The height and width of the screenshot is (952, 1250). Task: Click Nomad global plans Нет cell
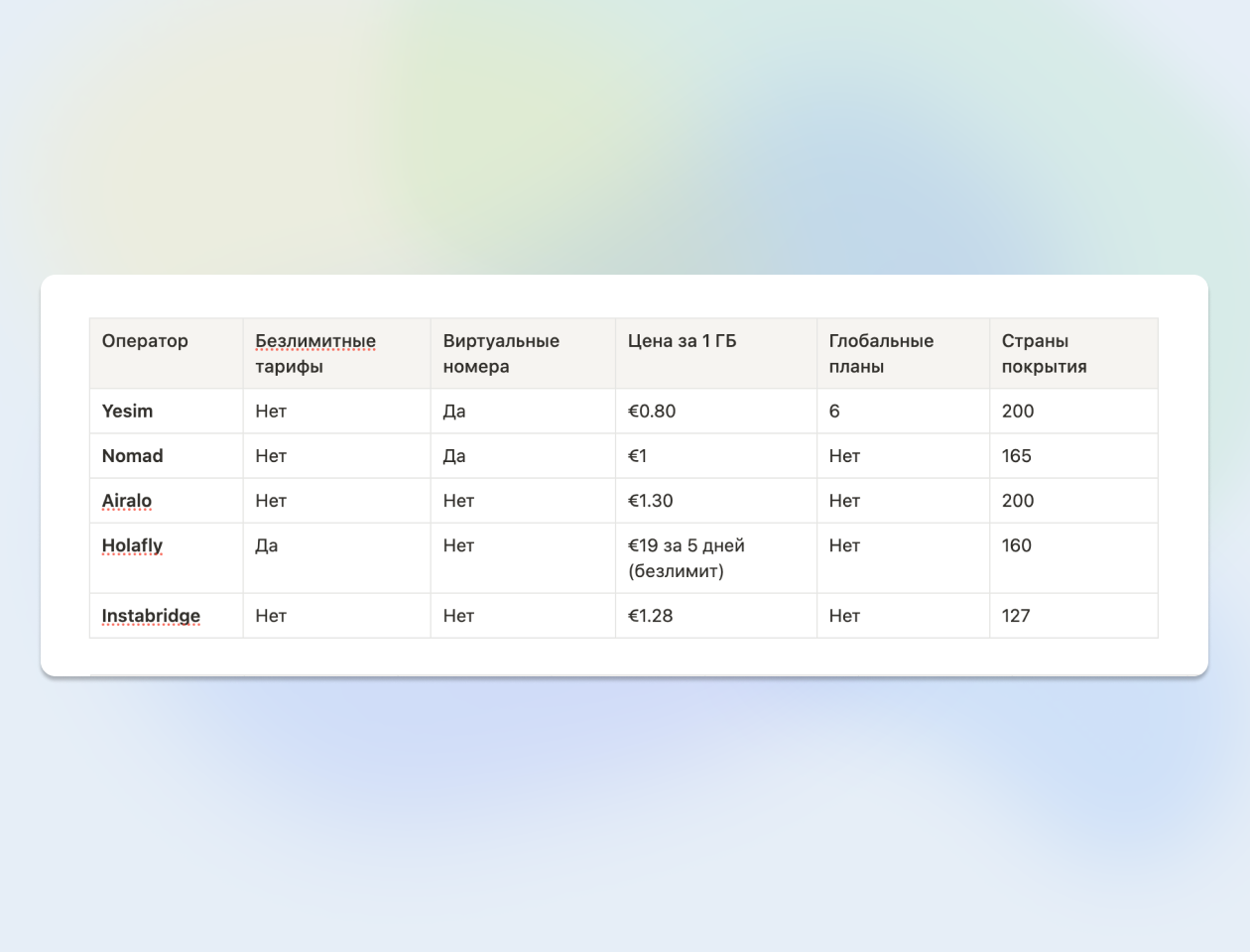904,455
